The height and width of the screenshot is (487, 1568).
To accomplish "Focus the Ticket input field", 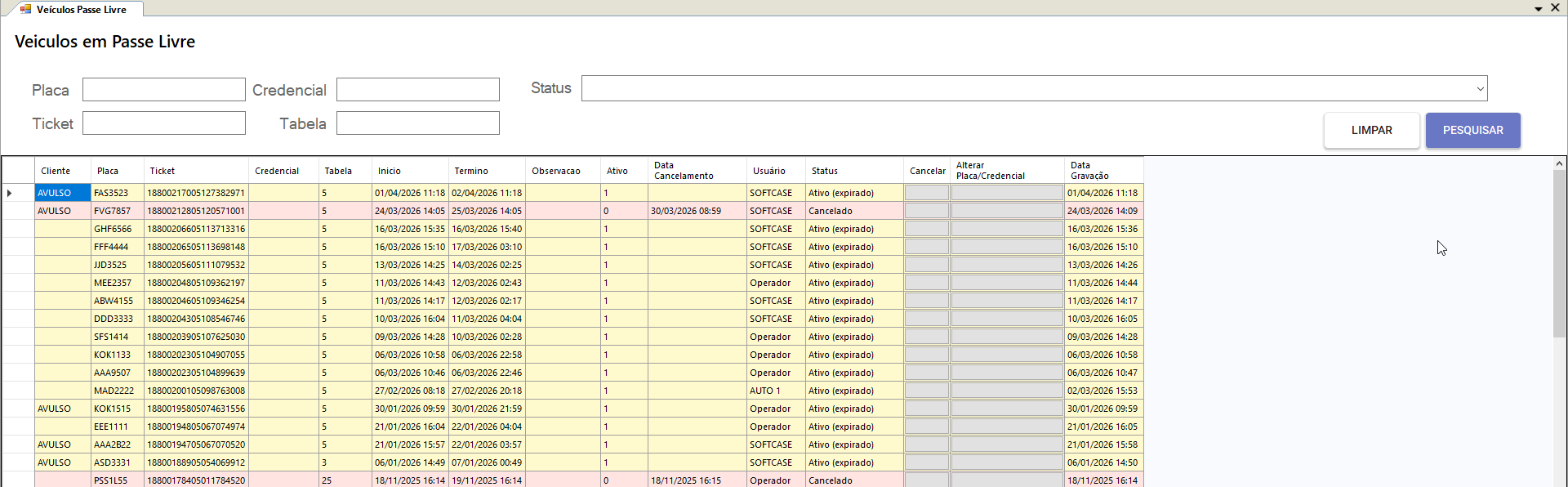I will (163, 123).
